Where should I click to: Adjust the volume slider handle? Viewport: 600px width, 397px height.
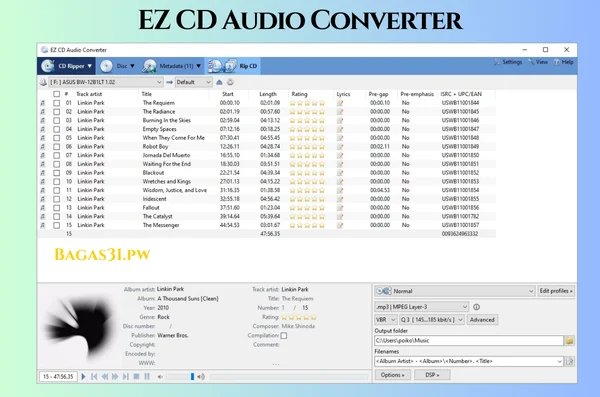coord(192,377)
